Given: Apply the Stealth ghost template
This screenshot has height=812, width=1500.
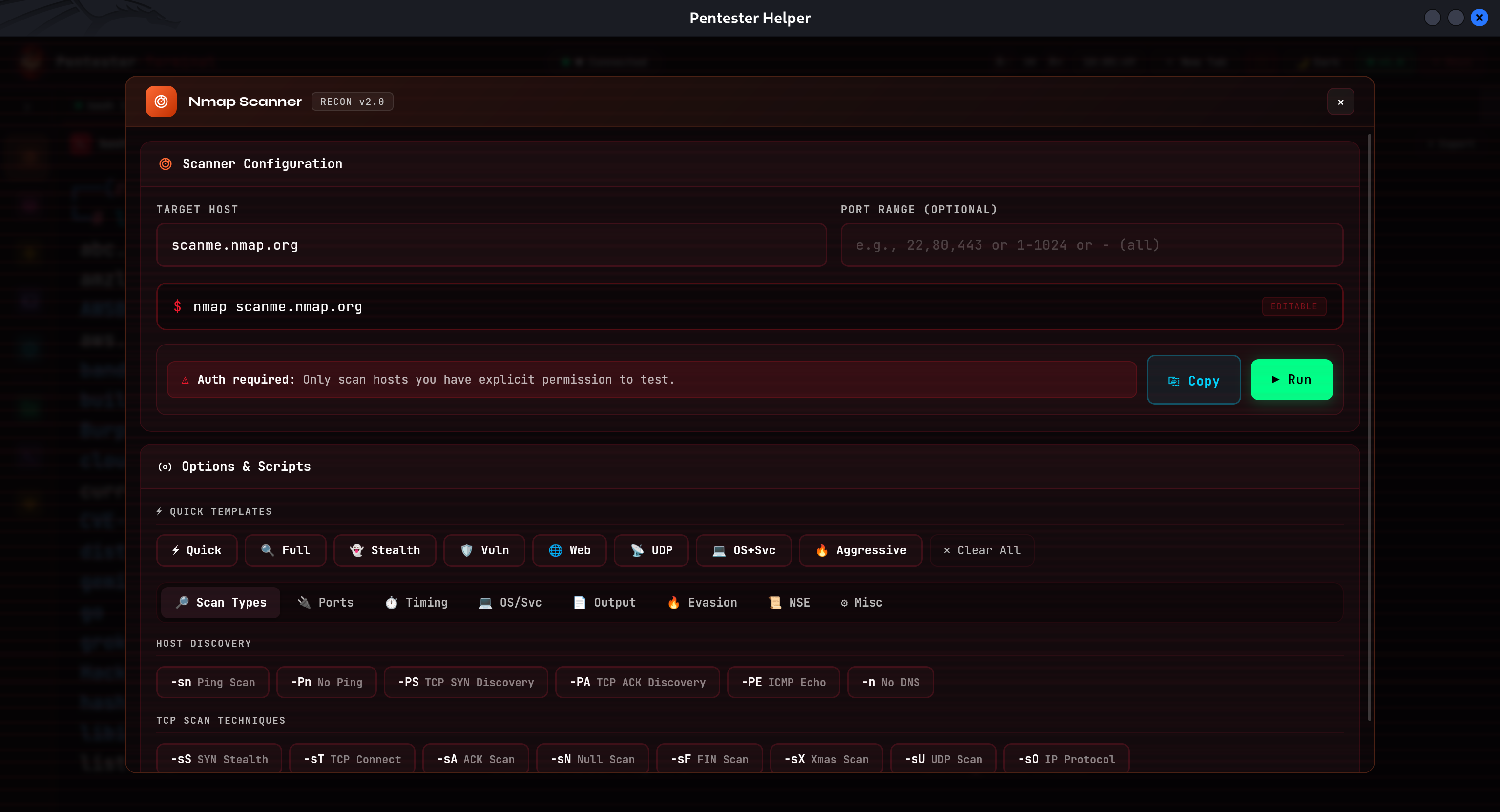Looking at the screenshot, I should (x=384, y=550).
